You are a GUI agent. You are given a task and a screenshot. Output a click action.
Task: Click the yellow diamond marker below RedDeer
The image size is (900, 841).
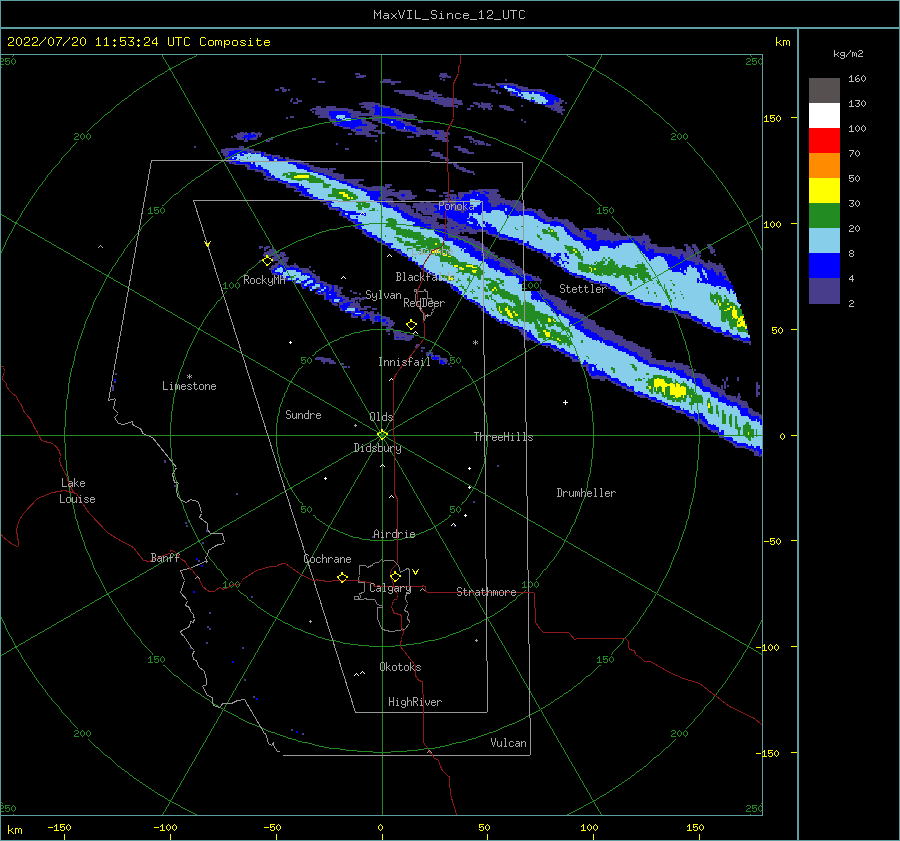(x=411, y=325)
